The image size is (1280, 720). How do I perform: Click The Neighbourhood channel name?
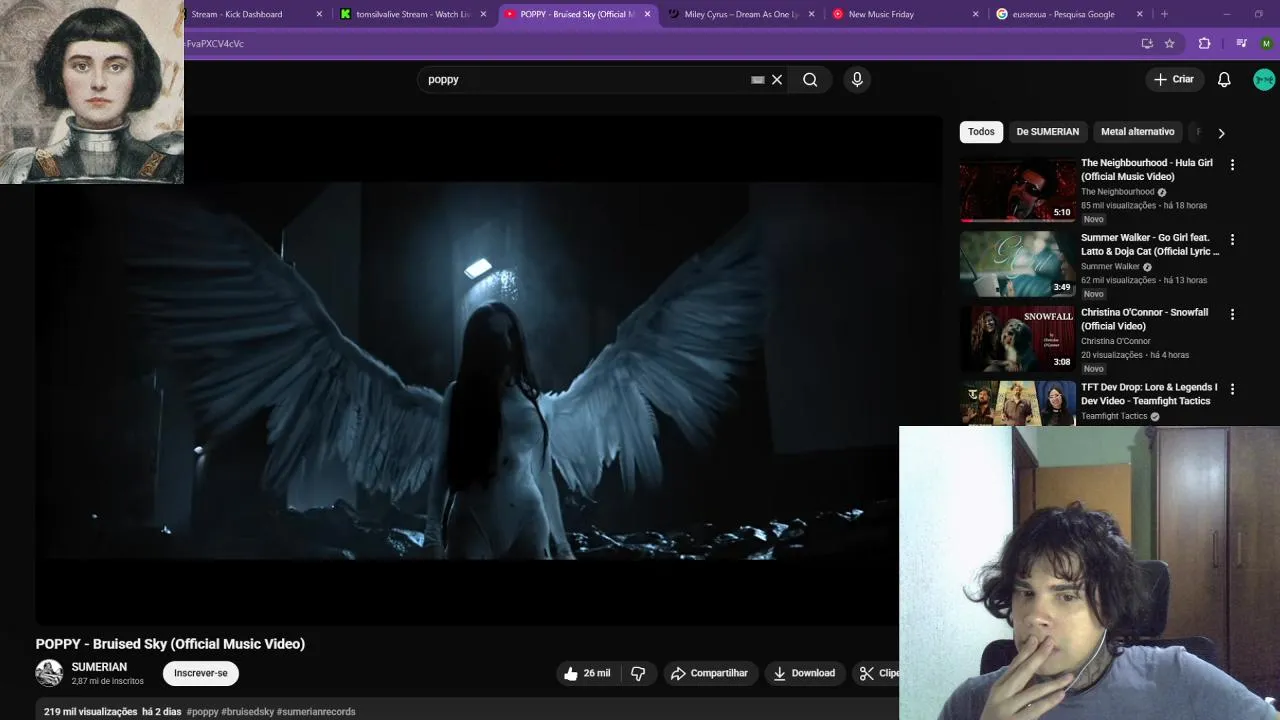coord(1118,192)
